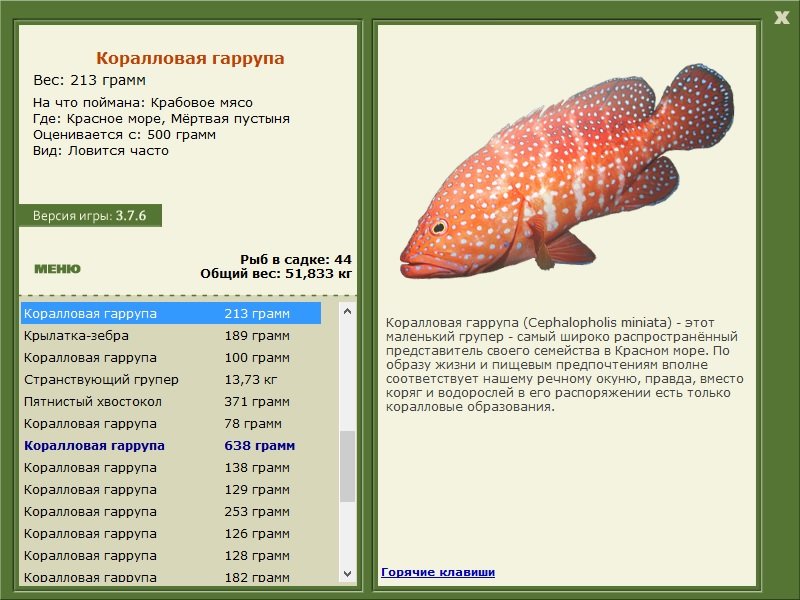Select the Коралловая гаррупа 253 грамм row
Image resolution: width=800 pixels, height=600 pixels.
171,511
